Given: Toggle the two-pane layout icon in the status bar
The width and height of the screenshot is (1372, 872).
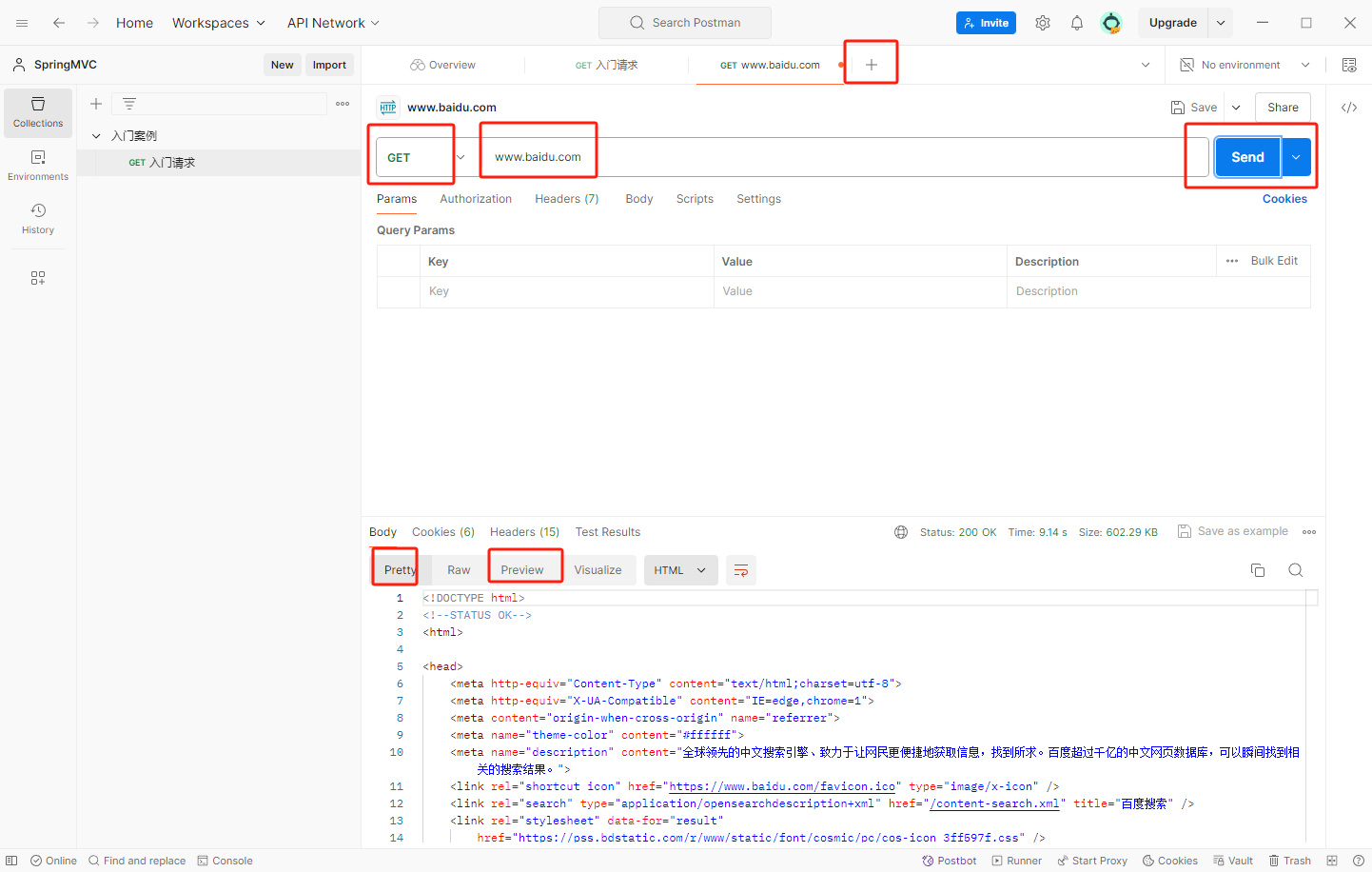Looking at the screenshot, I should coord(1332,861).
